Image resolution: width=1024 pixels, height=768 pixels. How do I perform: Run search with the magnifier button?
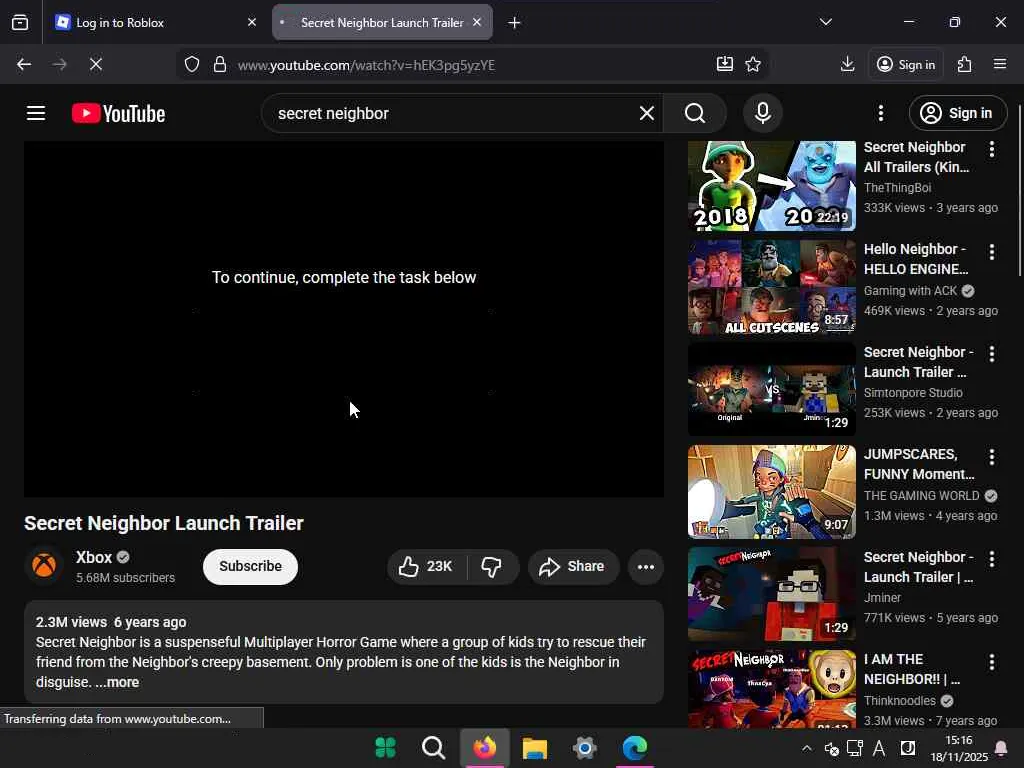pyautogui.click(x=695, y=114)
